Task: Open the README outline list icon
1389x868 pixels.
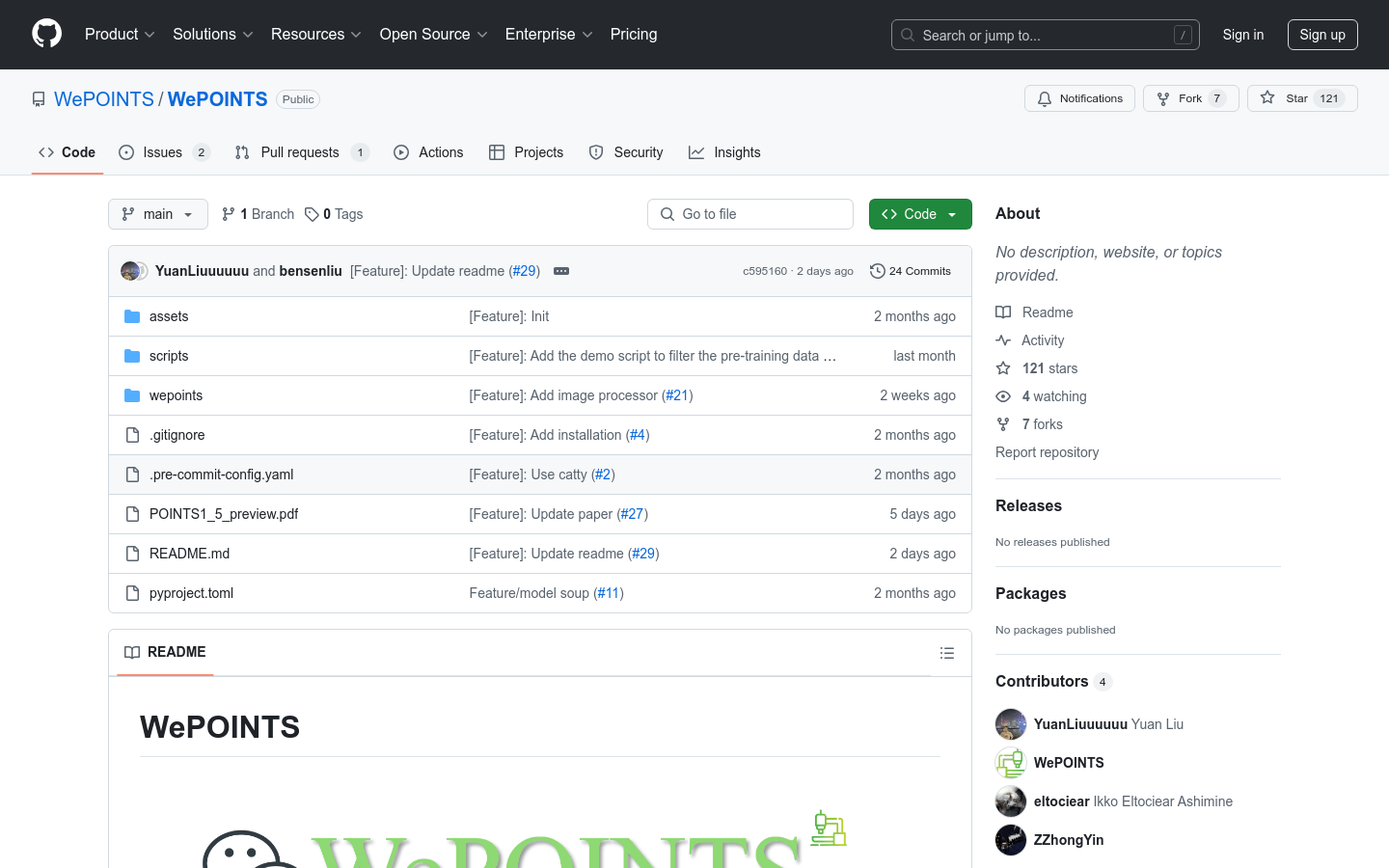Action: point(947,653)
